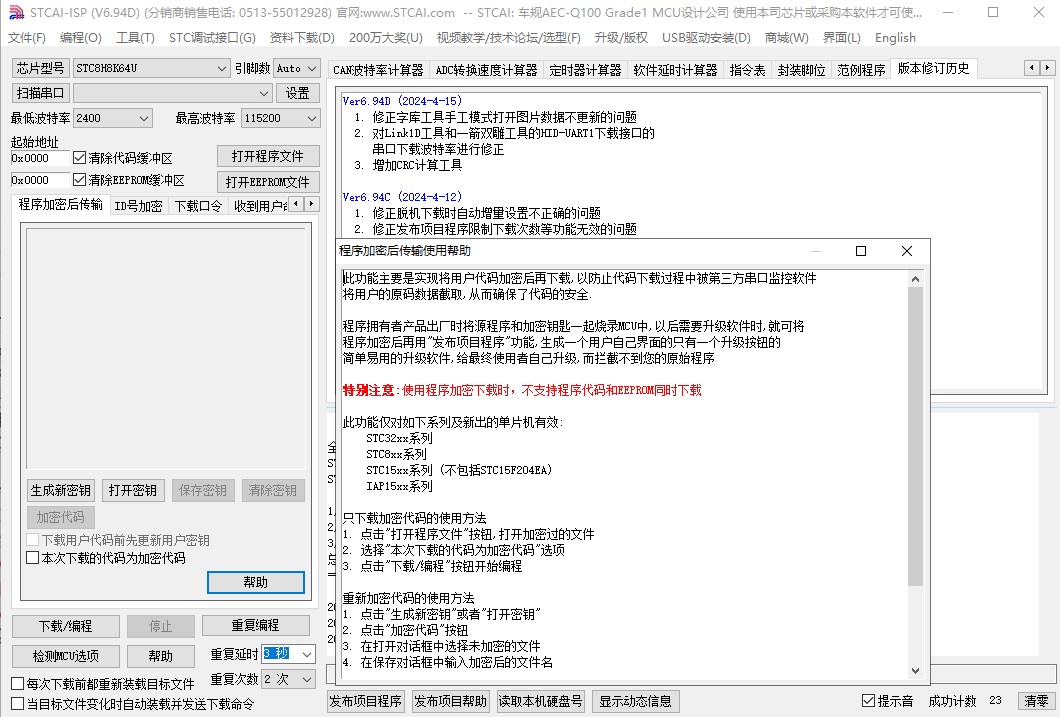Click the EEPROM start address 0x0000 field
Screen dimensions: 1060x717
point(39,180)
